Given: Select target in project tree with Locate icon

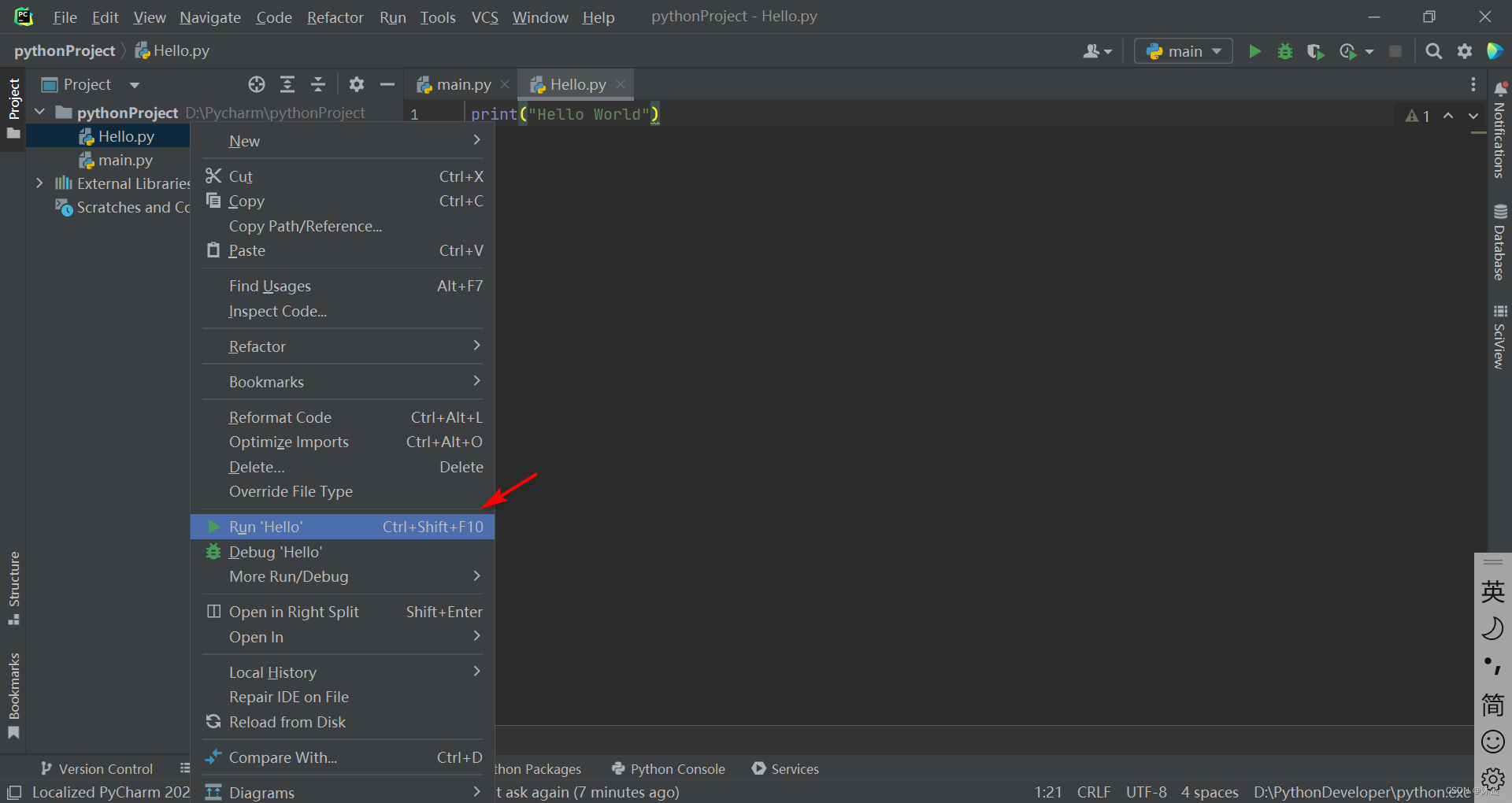Looking at the screenshot, I should [x=256, y=84].
